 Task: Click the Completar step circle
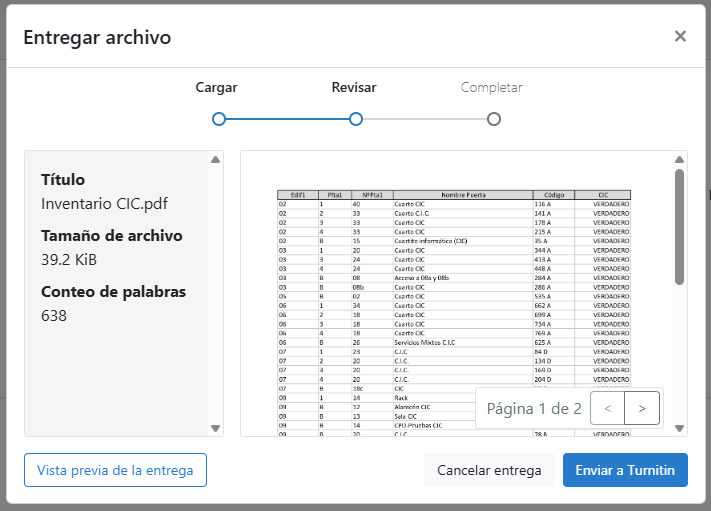493,119
